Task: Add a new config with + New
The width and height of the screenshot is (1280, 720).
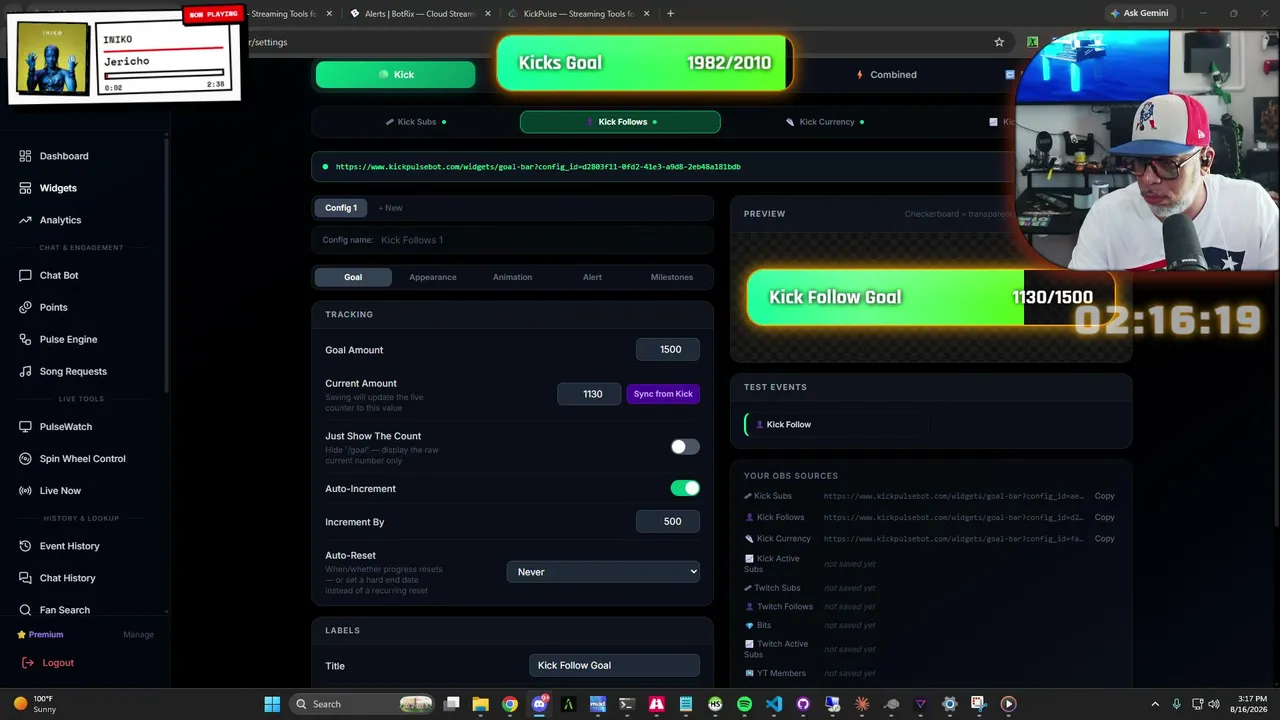Action: click(390, 208)
